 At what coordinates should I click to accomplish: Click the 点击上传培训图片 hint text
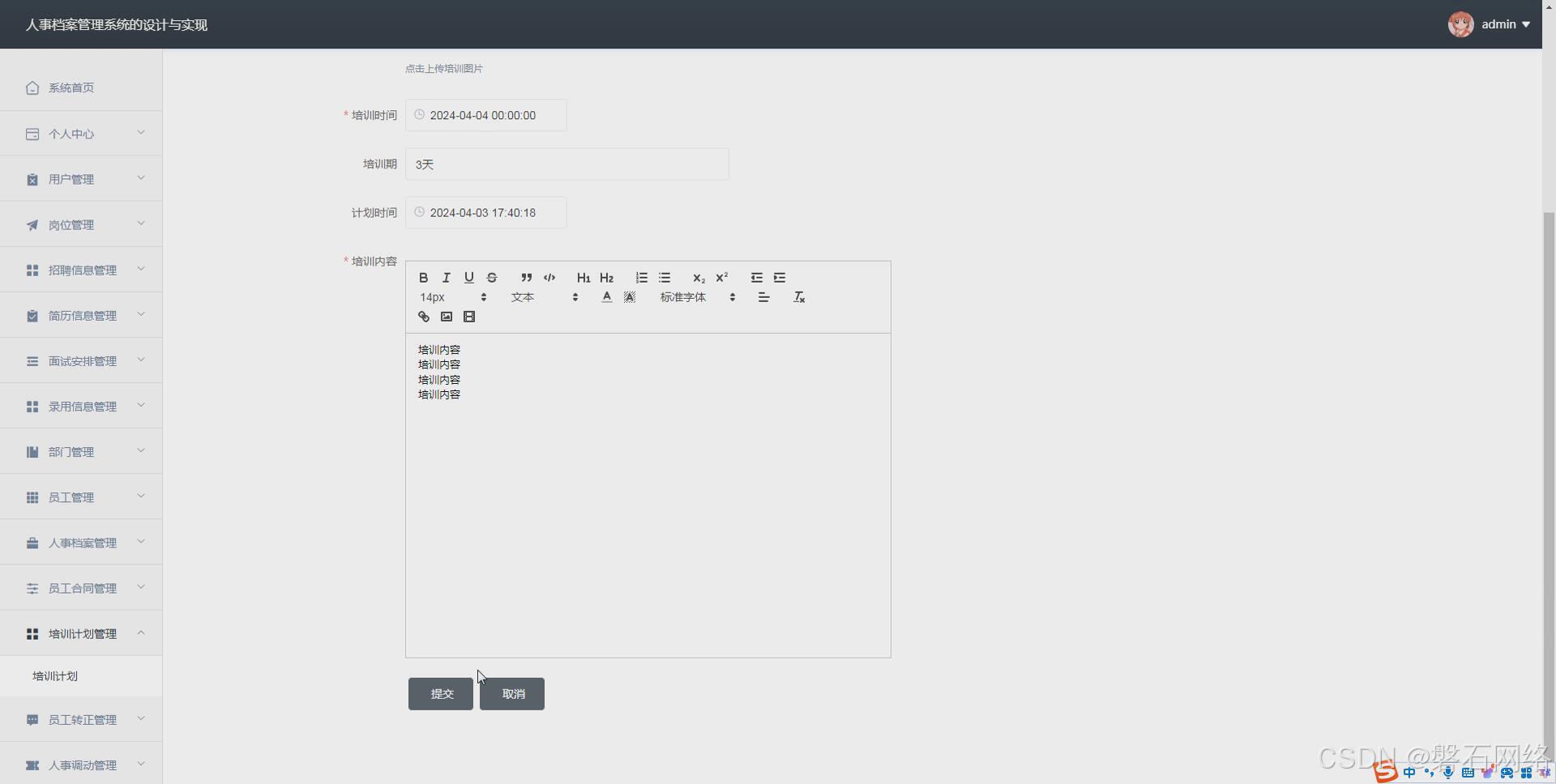point(444,69)
